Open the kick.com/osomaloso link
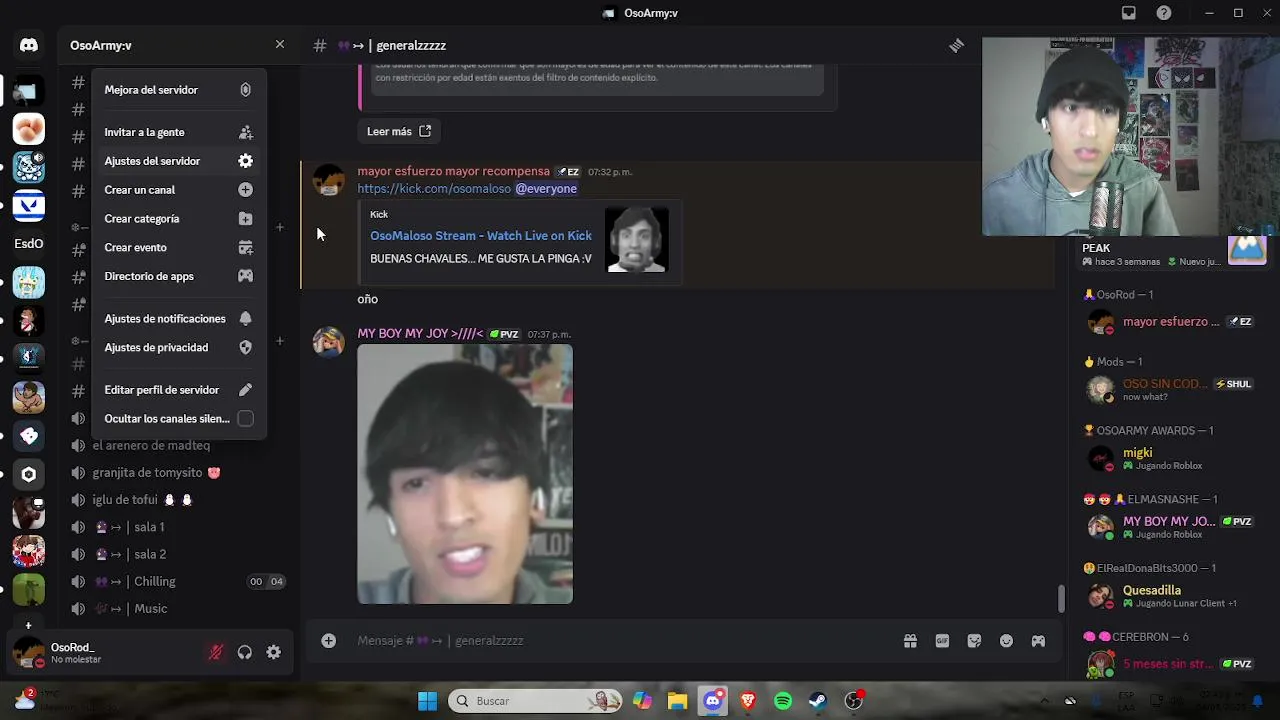The image size is (1280, 720). 434,188
